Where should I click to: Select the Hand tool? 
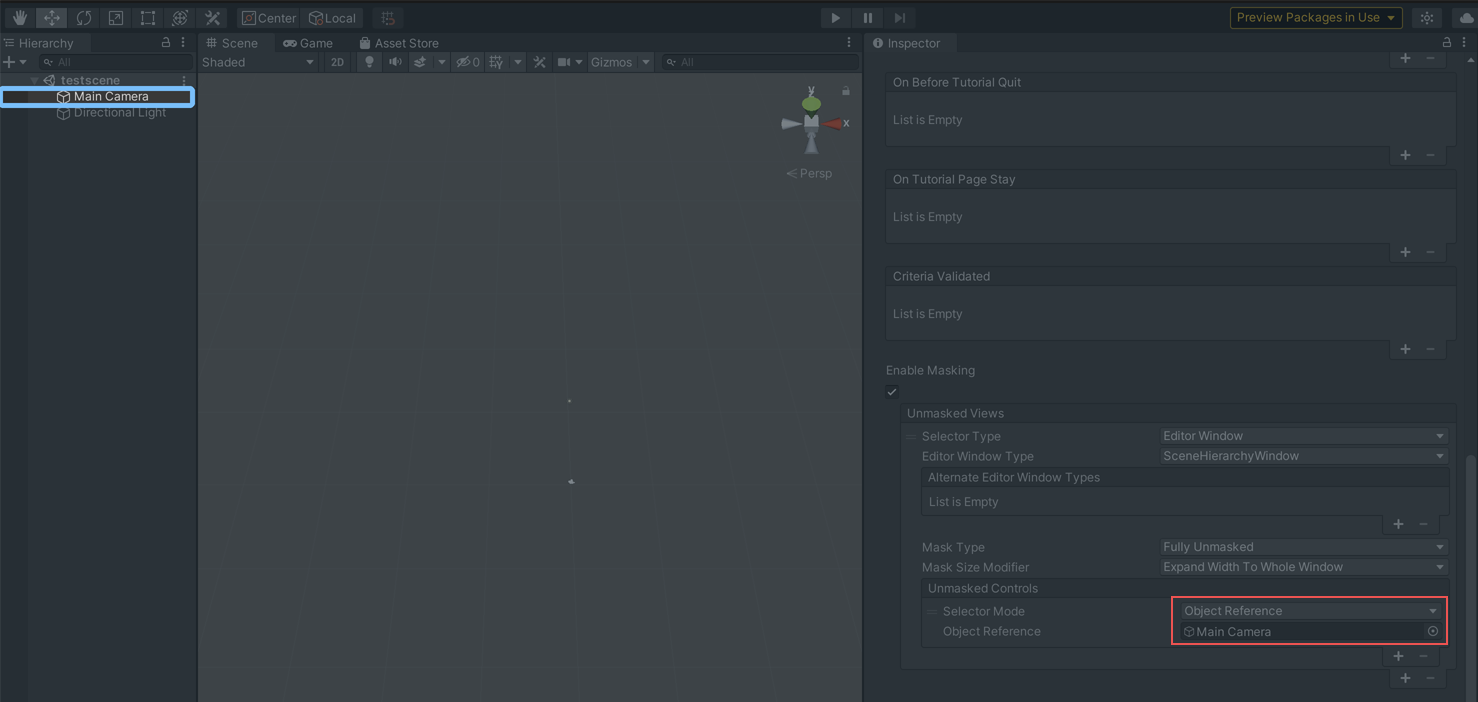[19, 18]
